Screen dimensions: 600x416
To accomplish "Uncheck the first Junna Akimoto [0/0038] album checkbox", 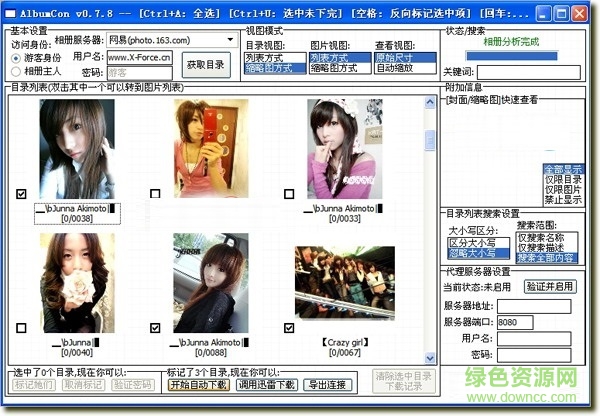I will [21, 194].
